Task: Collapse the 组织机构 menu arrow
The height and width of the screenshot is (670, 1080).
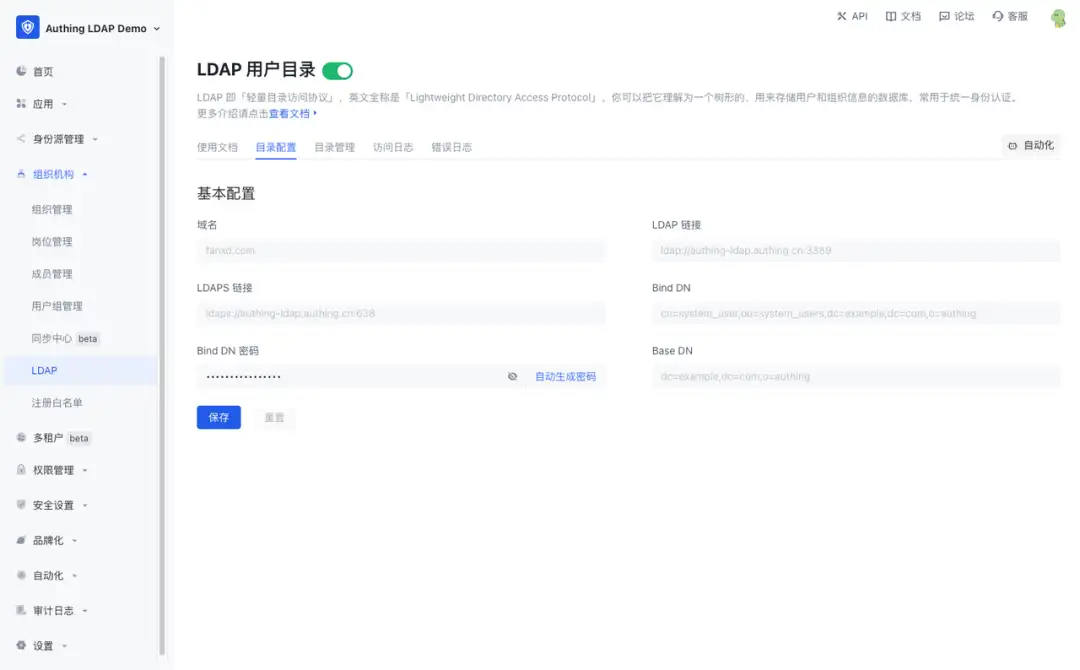Action: [85, 174]
